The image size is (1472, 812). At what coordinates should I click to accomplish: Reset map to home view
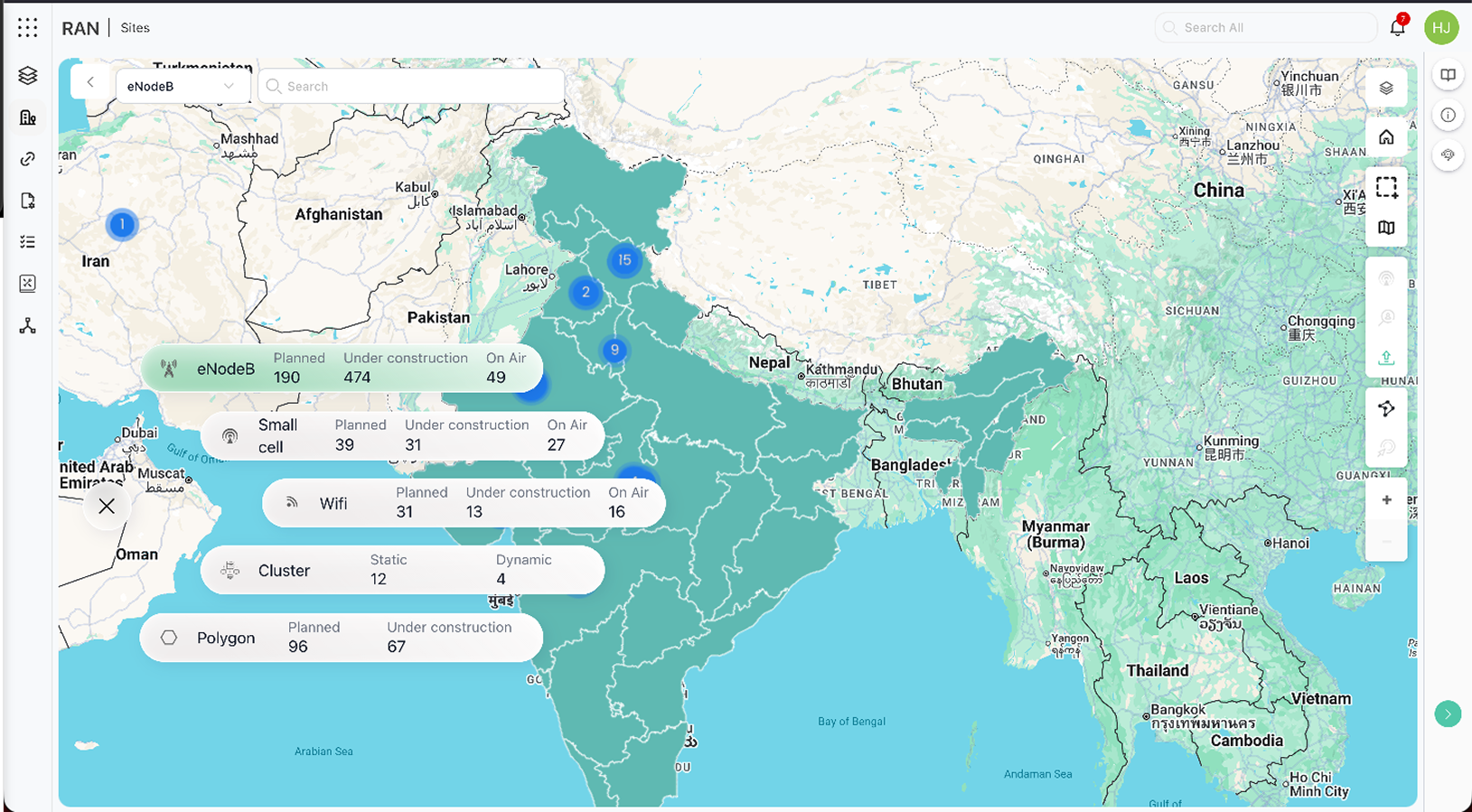coord(1386,137)
